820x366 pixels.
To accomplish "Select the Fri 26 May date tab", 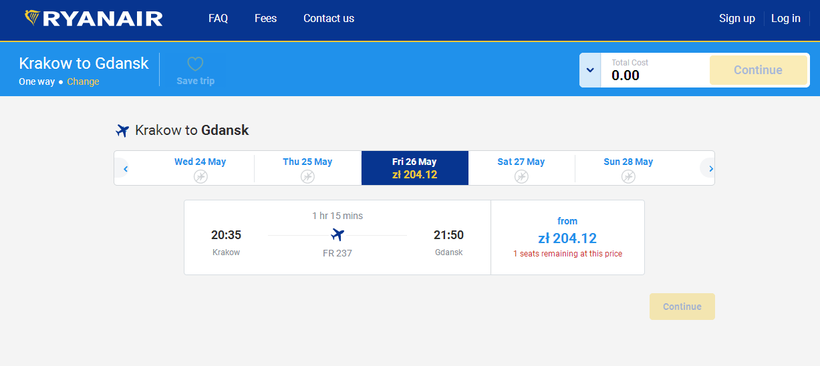I will [415, 168].
